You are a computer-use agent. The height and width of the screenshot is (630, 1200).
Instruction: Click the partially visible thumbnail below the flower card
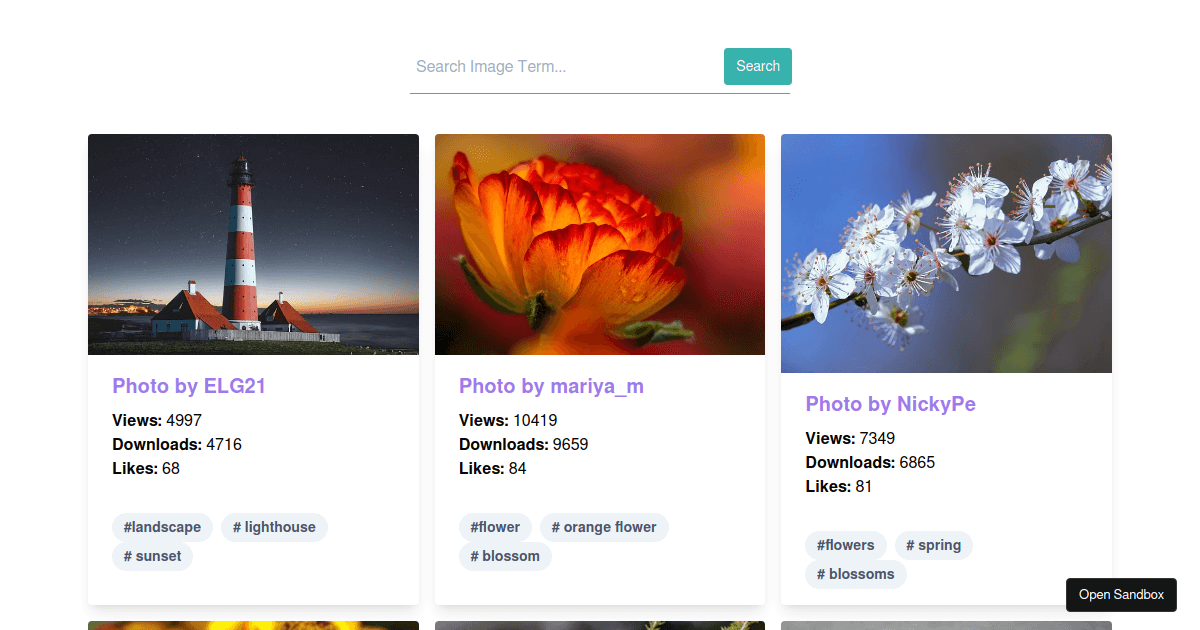(x=599, y=626)
